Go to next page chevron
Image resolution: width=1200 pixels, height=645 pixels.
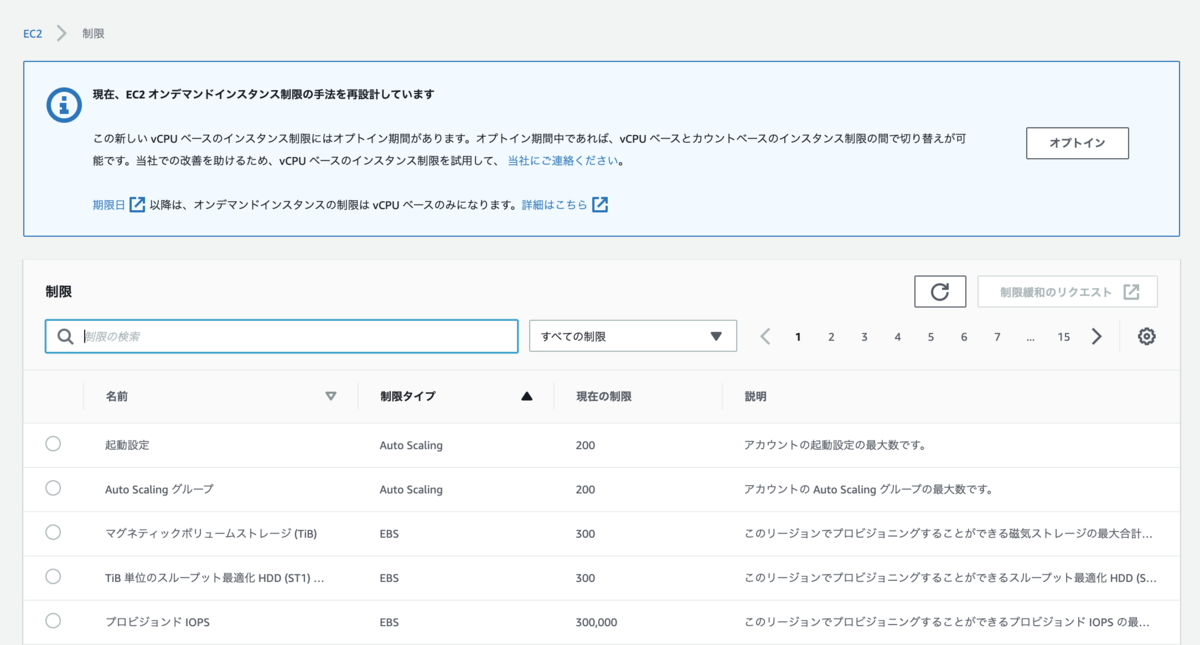[x=1097, y=337]
